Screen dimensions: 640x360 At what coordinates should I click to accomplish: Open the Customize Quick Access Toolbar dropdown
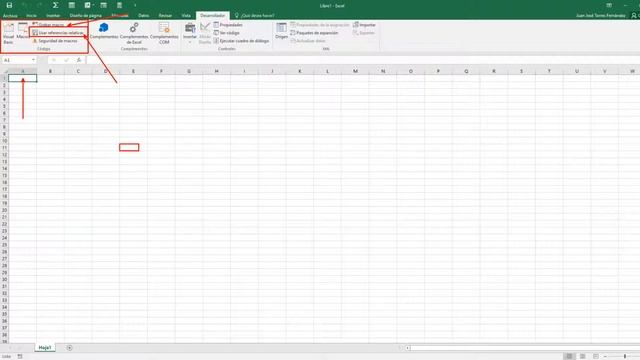[x=135, y=5]
